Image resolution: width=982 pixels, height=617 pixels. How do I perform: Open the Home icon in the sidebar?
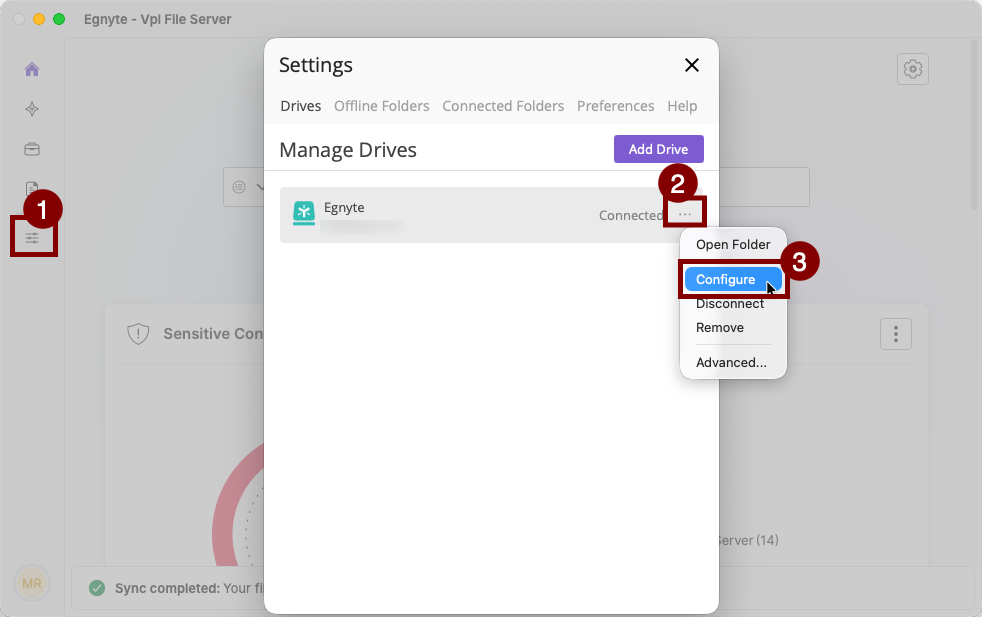pyautogui.click(x=32, y=69)
